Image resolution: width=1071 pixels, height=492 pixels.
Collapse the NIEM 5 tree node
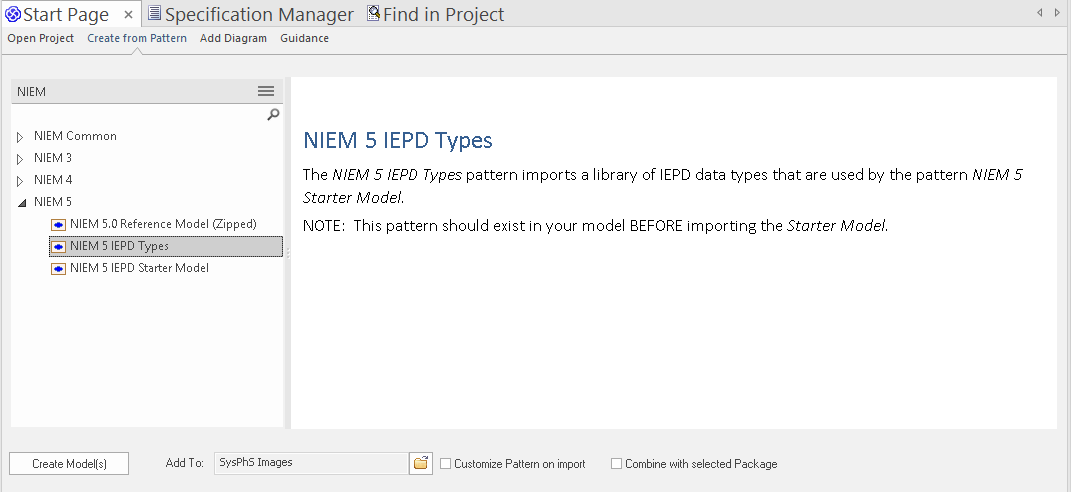(20, 203)
